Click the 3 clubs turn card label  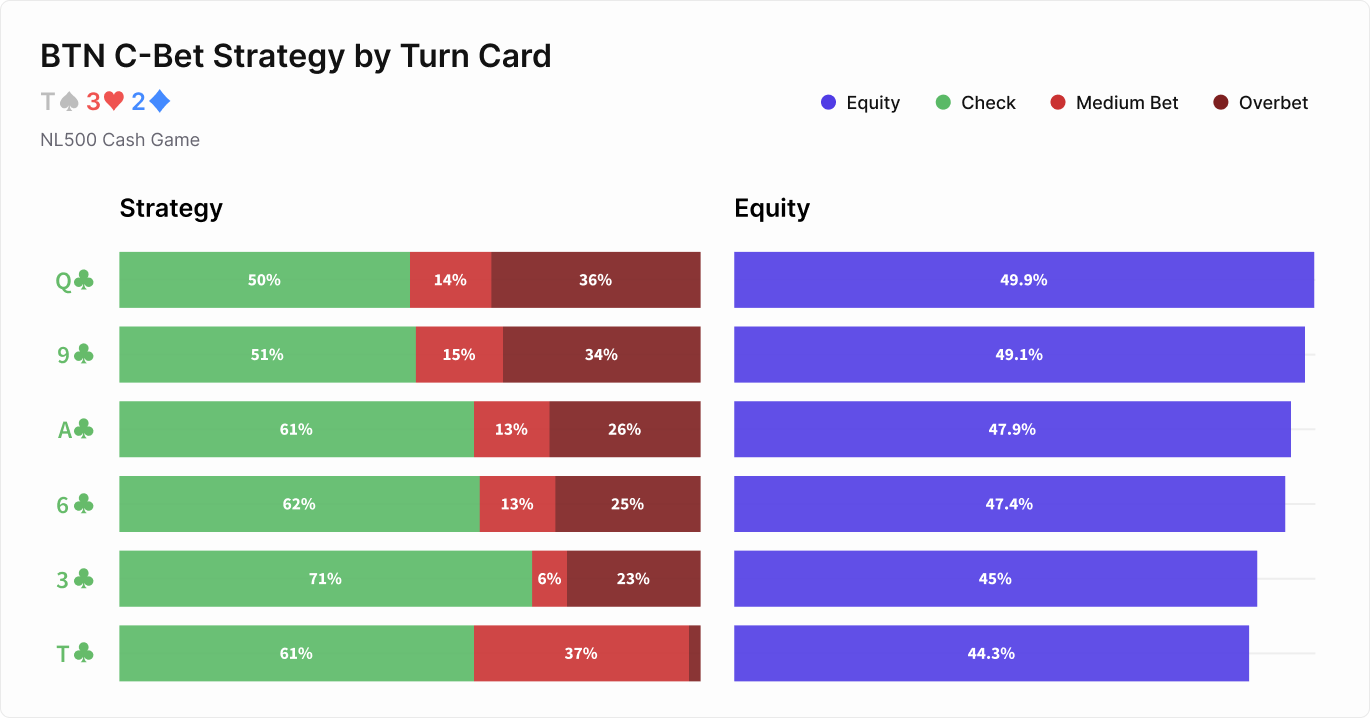tap(74, 579)
